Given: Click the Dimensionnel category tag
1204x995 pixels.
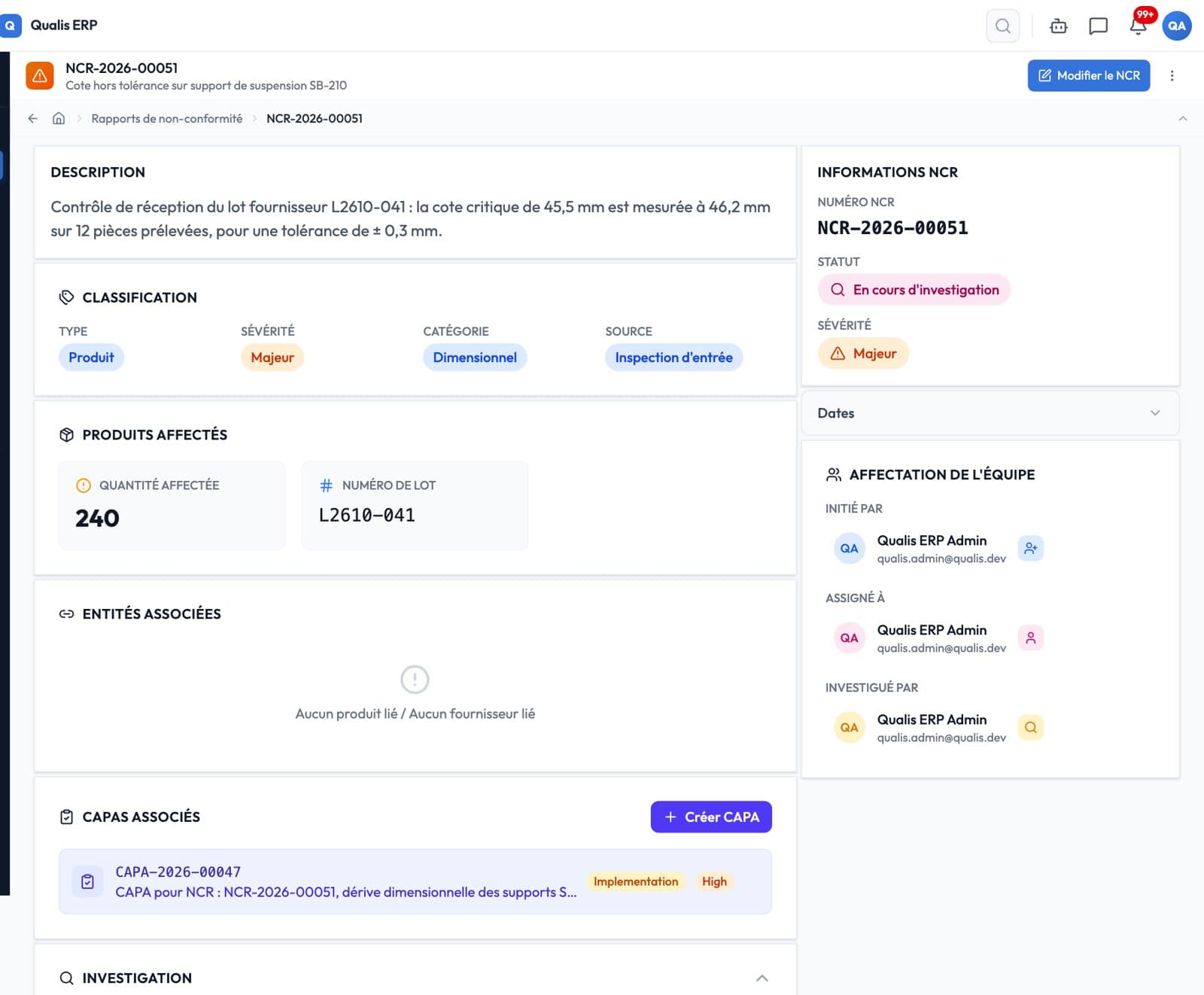Looking at the screenshot, I should 475,358.
